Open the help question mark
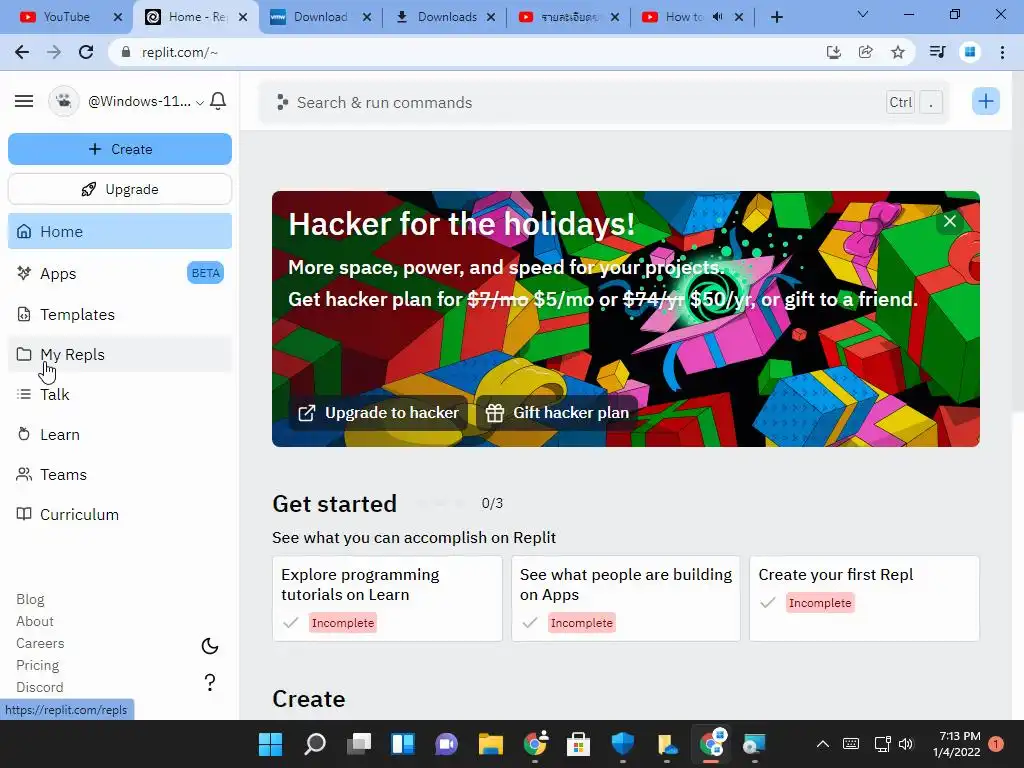 (210, 682)
